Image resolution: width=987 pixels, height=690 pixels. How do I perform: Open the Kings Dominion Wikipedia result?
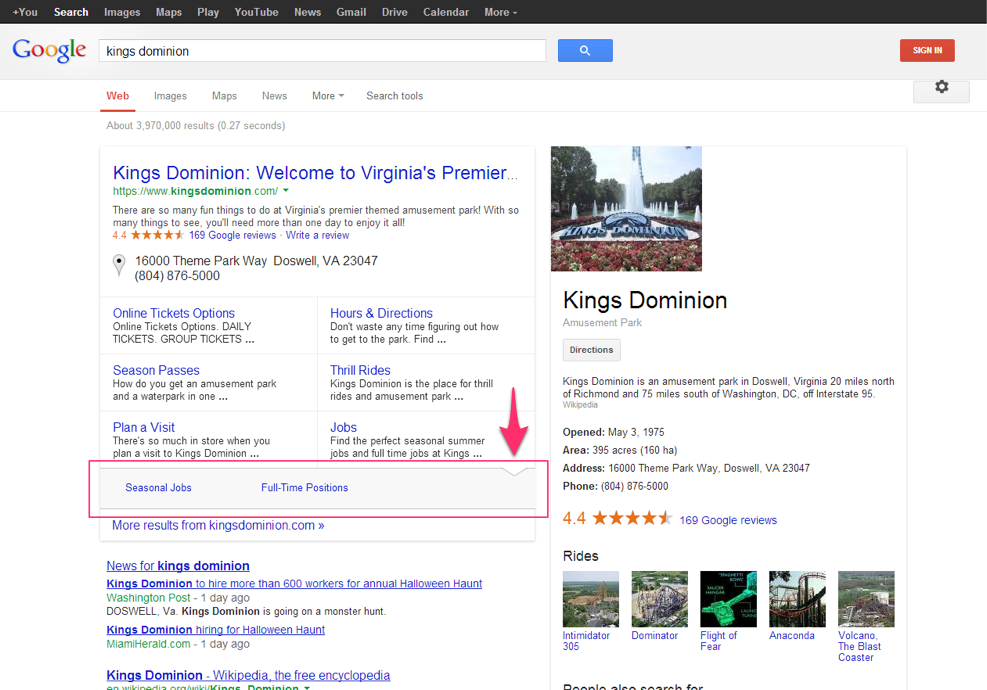[248, 675]
